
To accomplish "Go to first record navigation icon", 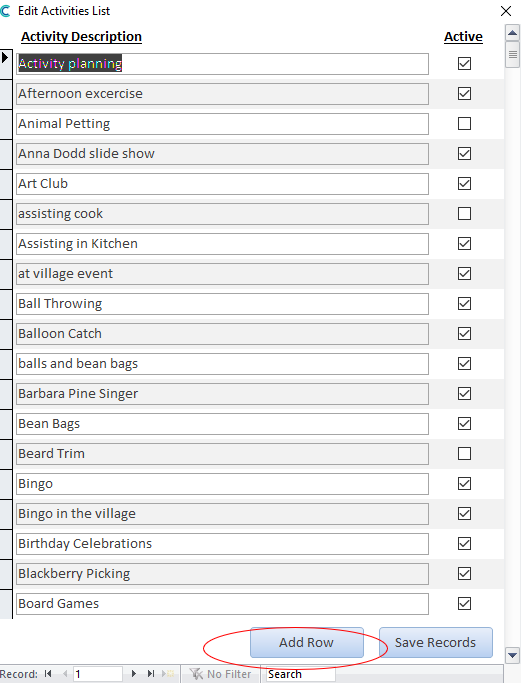I will pyautogui.click(x=48, y=674).
